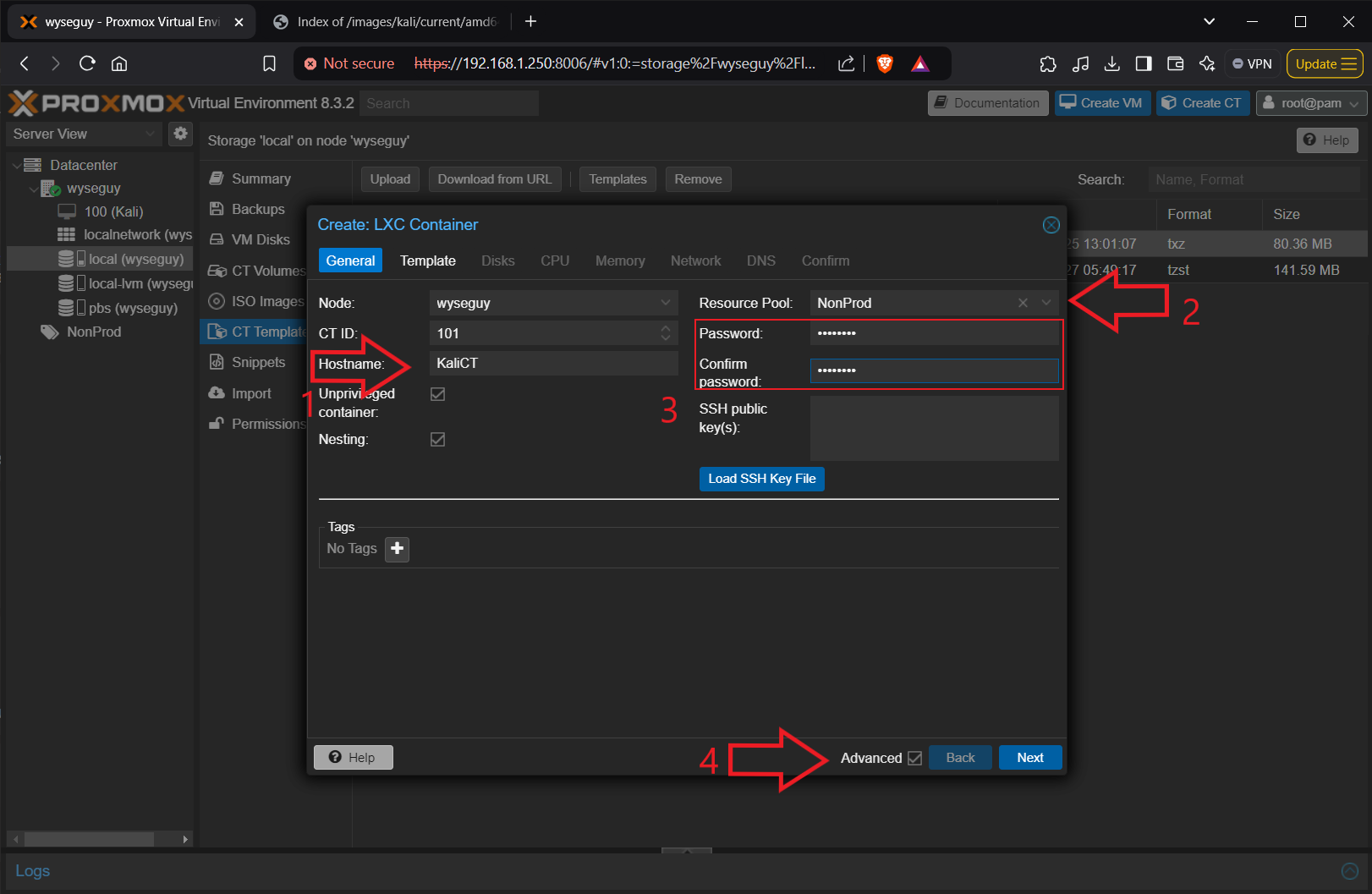The height and width of the screenshot is (894, 1372).
Task: Reload the page with the refresh icon
Action: coord(87,63)
